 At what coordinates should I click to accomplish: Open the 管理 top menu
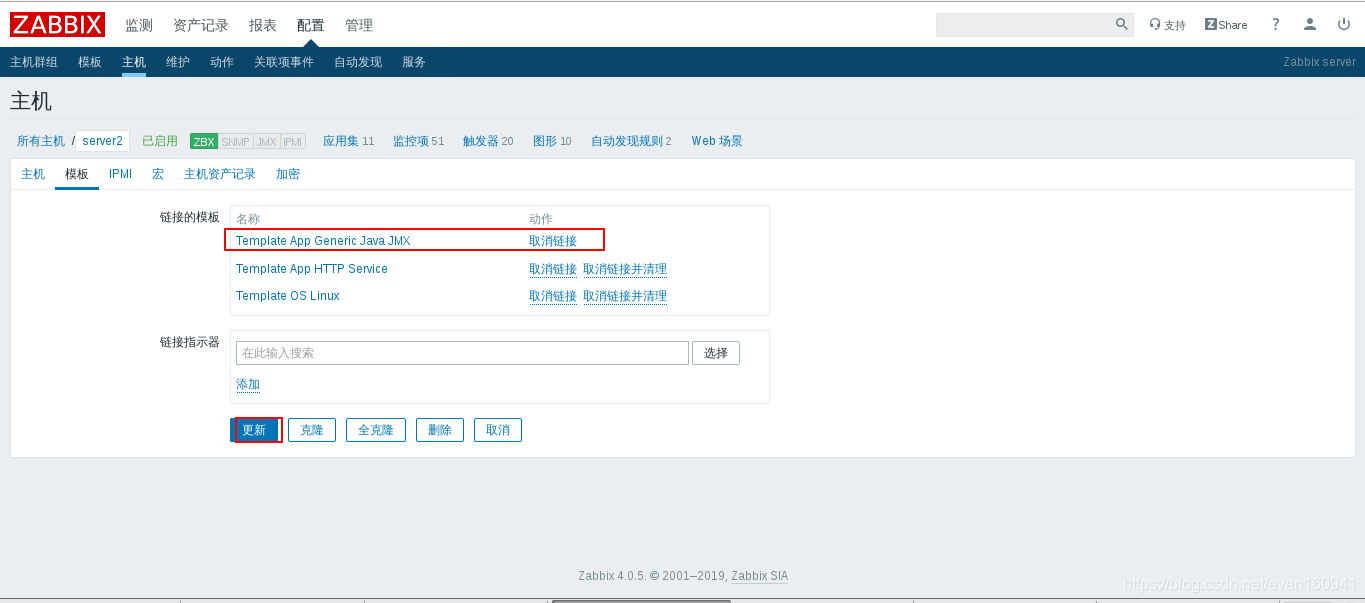pos(359,25)
